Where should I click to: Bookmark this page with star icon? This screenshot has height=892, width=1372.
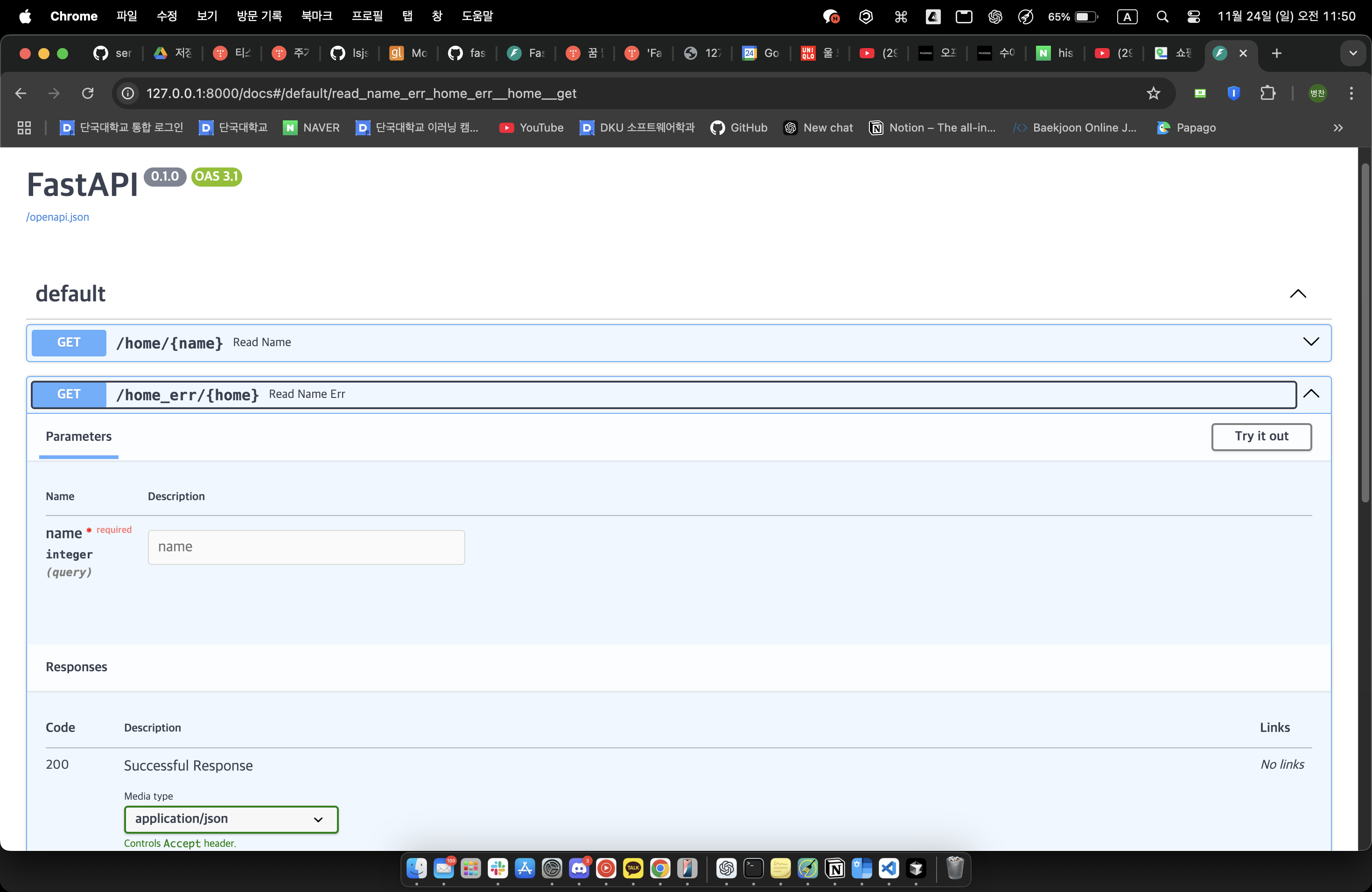1153,93
